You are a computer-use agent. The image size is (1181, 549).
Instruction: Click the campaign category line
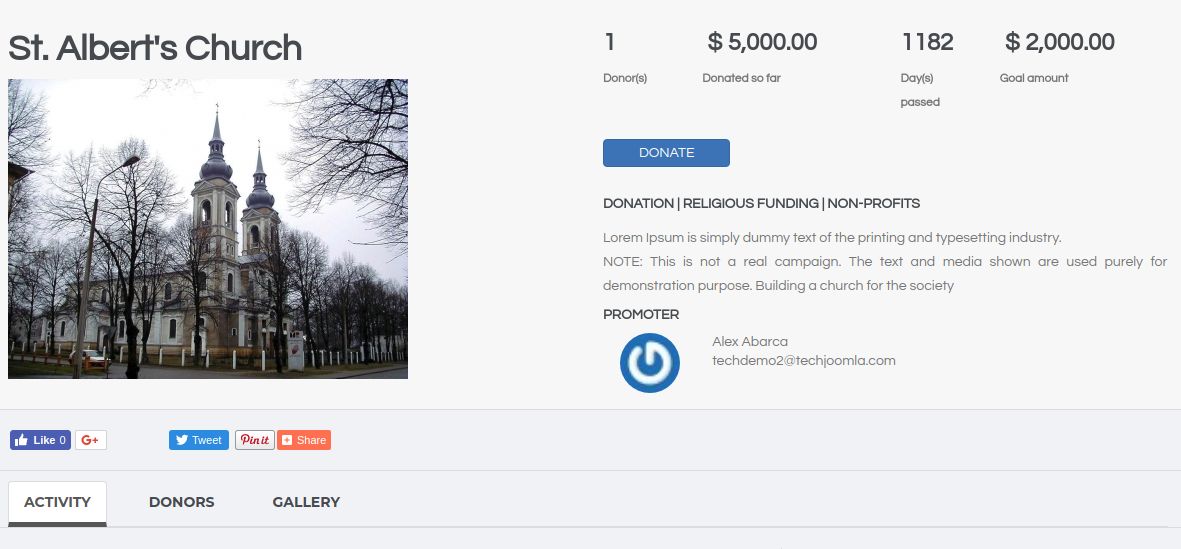(x=761, y=203)
